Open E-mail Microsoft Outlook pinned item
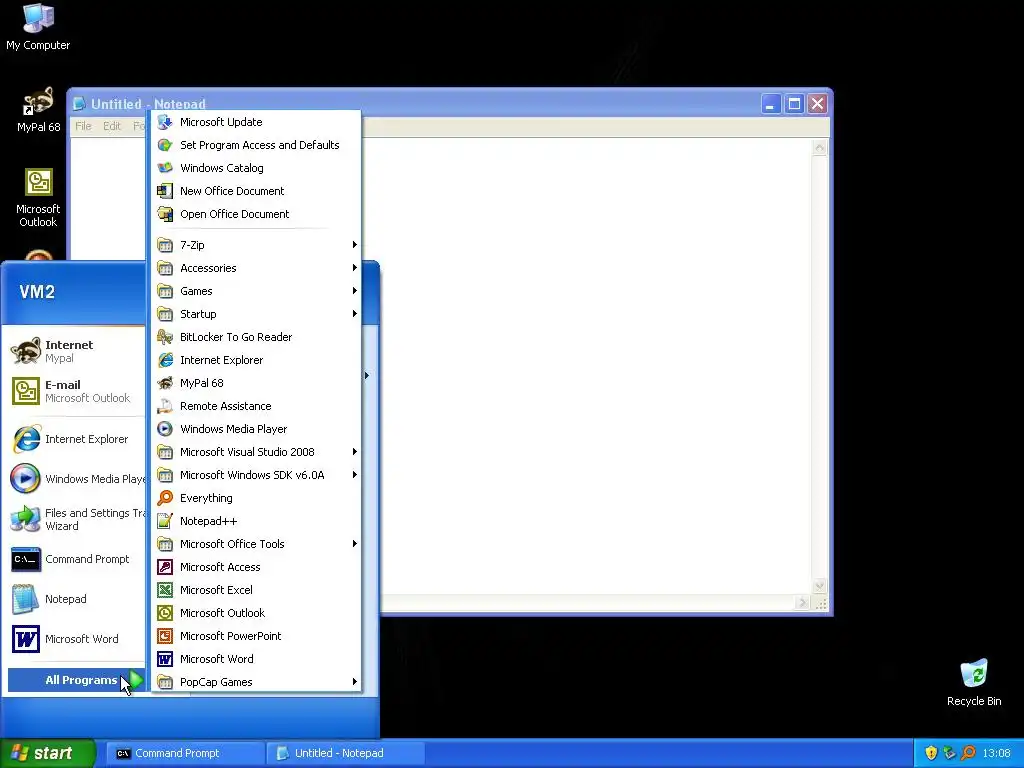1024x768 pixels. [76, 391]
